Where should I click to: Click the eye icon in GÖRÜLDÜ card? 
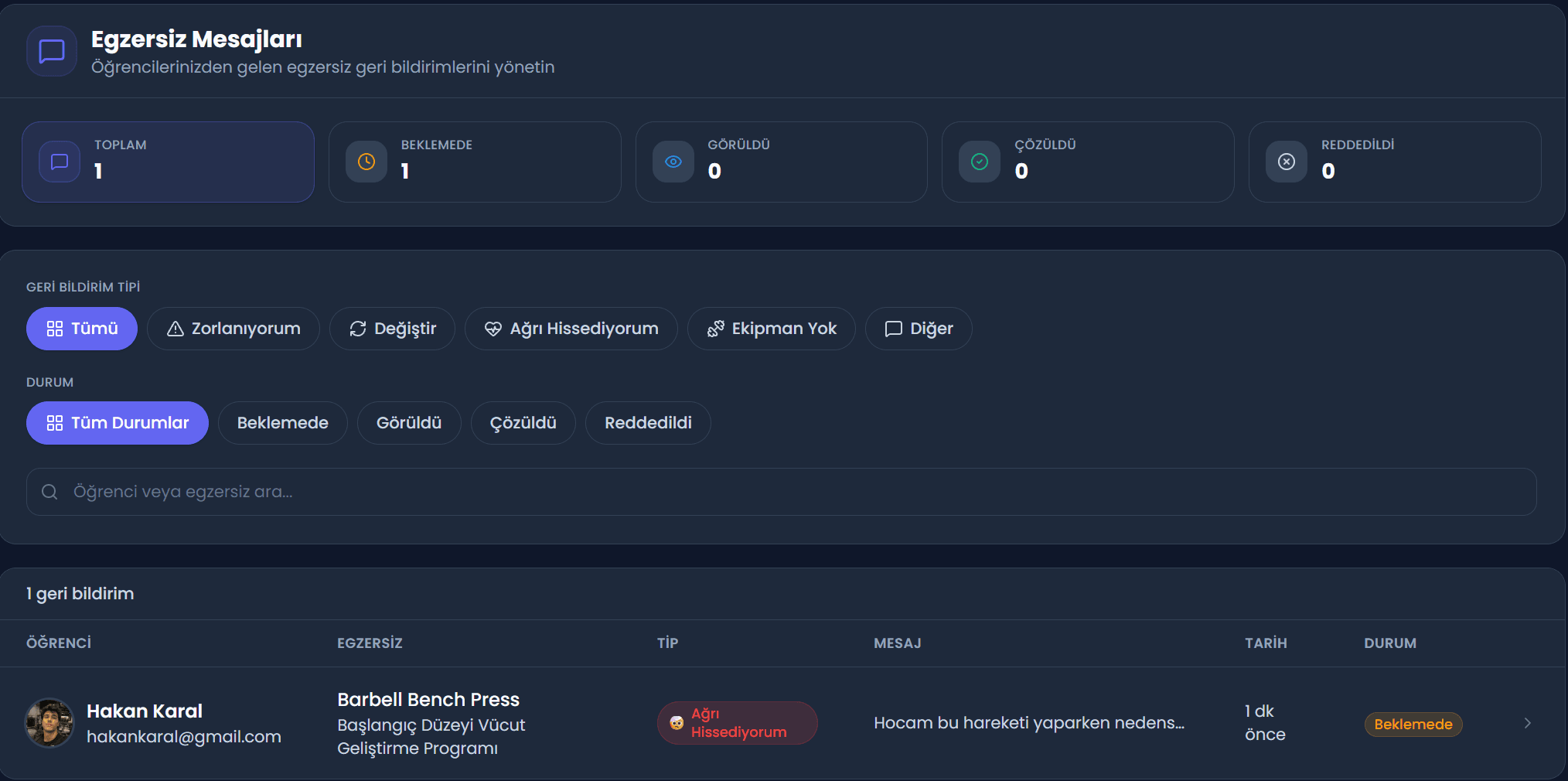pyautogui.click(x=673, y=162)
